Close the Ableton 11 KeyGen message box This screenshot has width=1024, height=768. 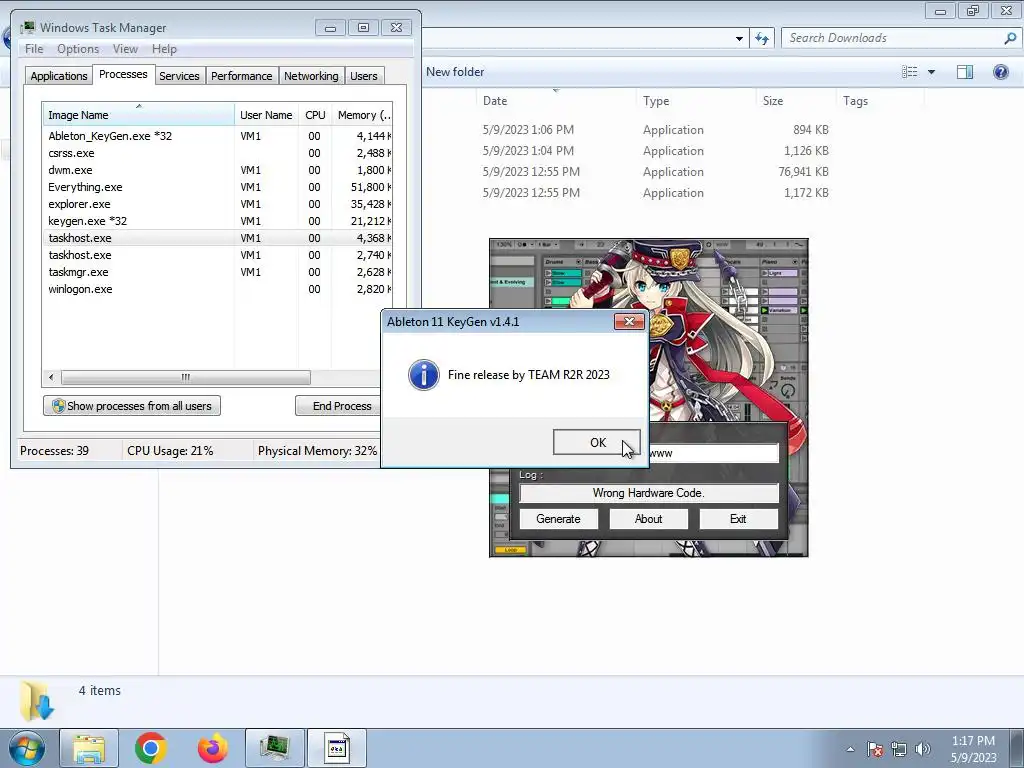click(629, 321)
